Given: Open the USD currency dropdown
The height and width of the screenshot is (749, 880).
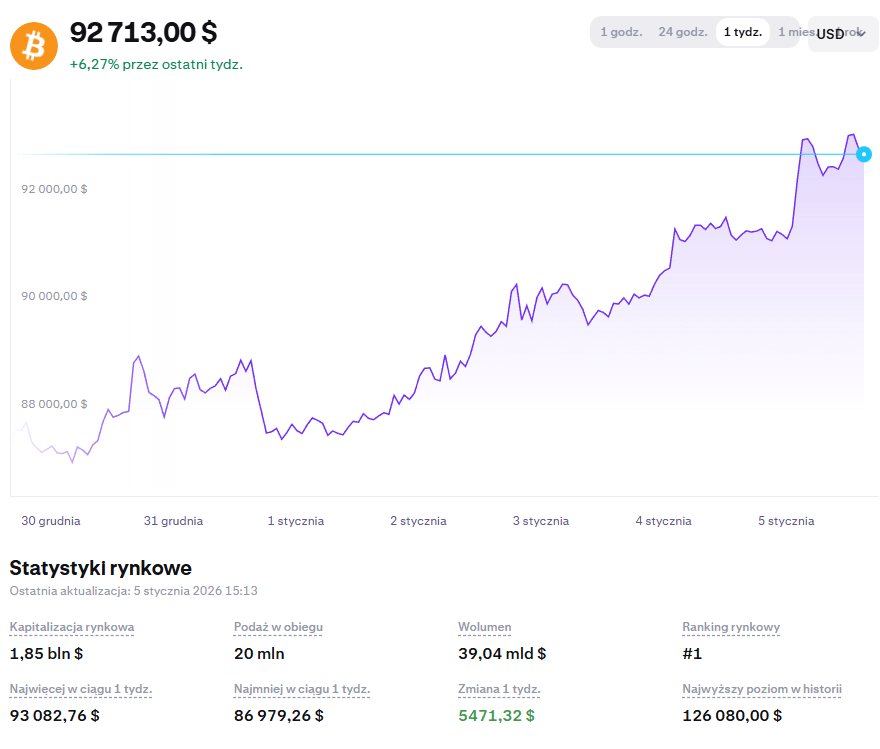Looking at the screenshot, I should pyautogui.click(x=841, y=34).
